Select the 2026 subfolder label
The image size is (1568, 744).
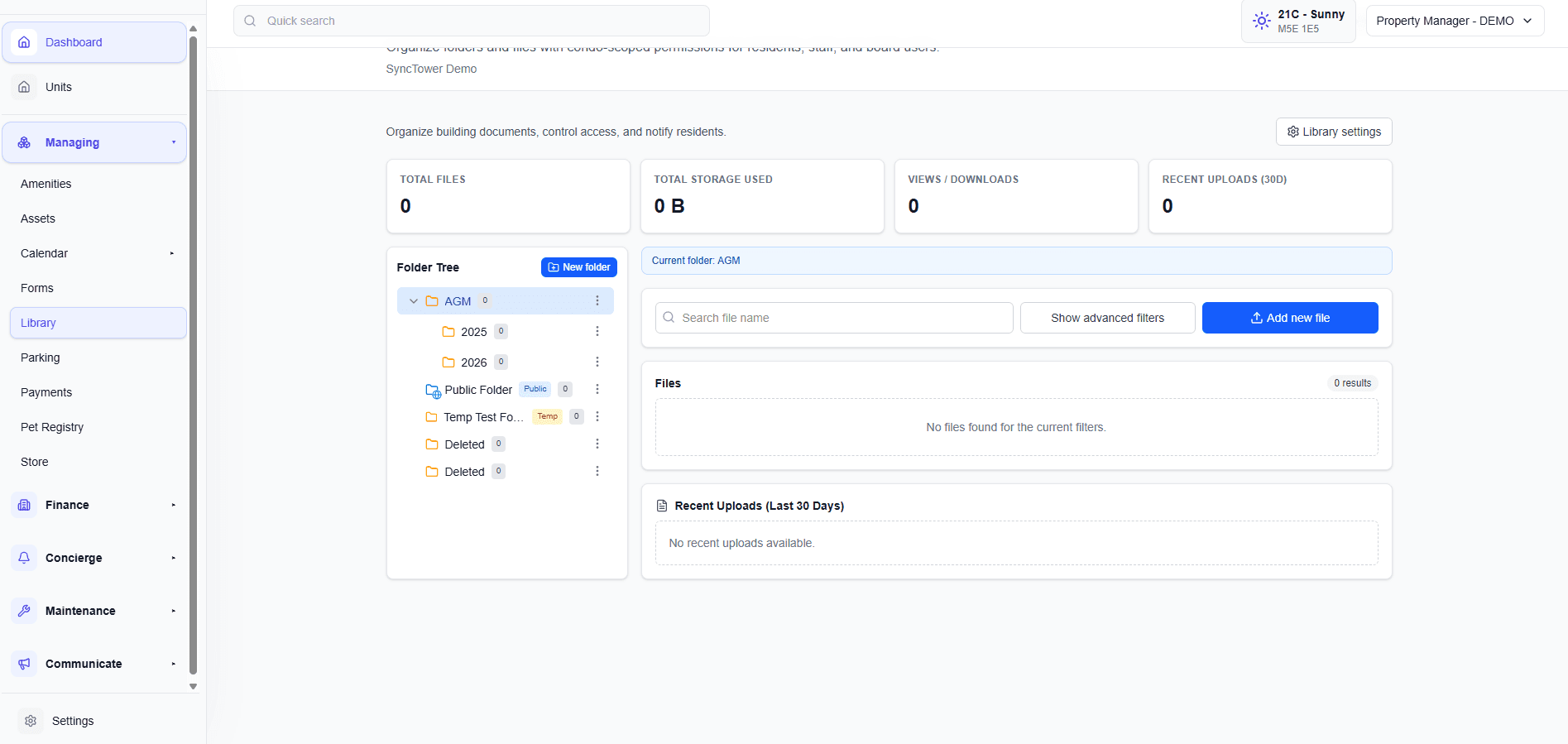473,362
